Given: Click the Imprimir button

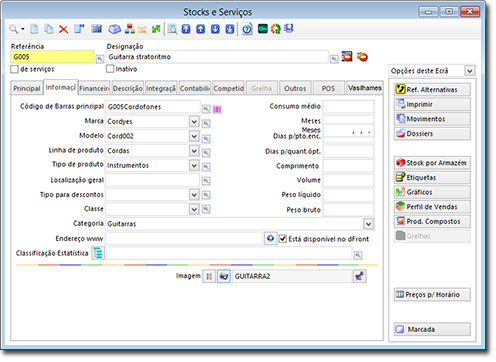Looking at the screenshot, I should pyautogui.click(x=432, y=104).
